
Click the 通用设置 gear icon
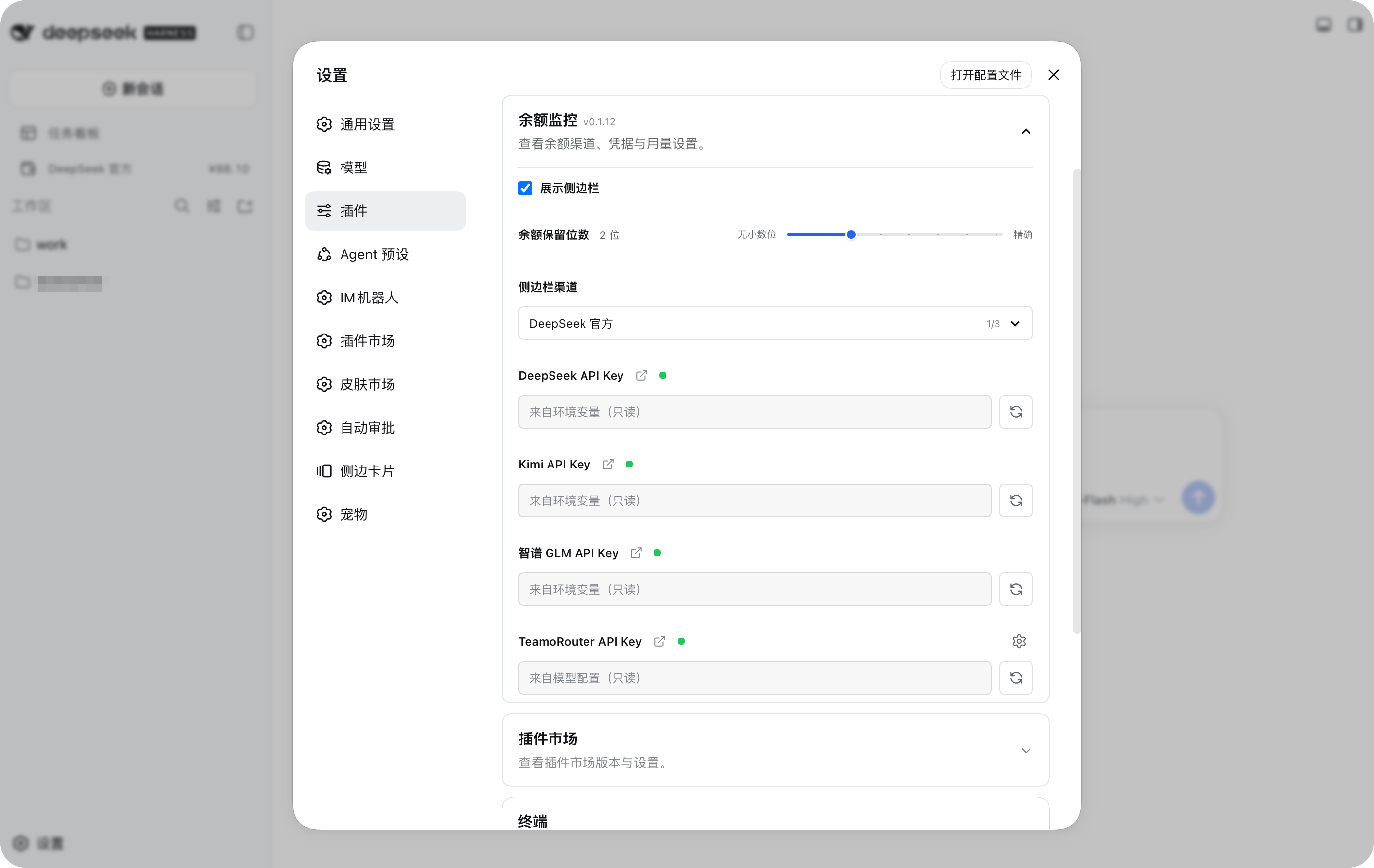click(x=323, y=124)
